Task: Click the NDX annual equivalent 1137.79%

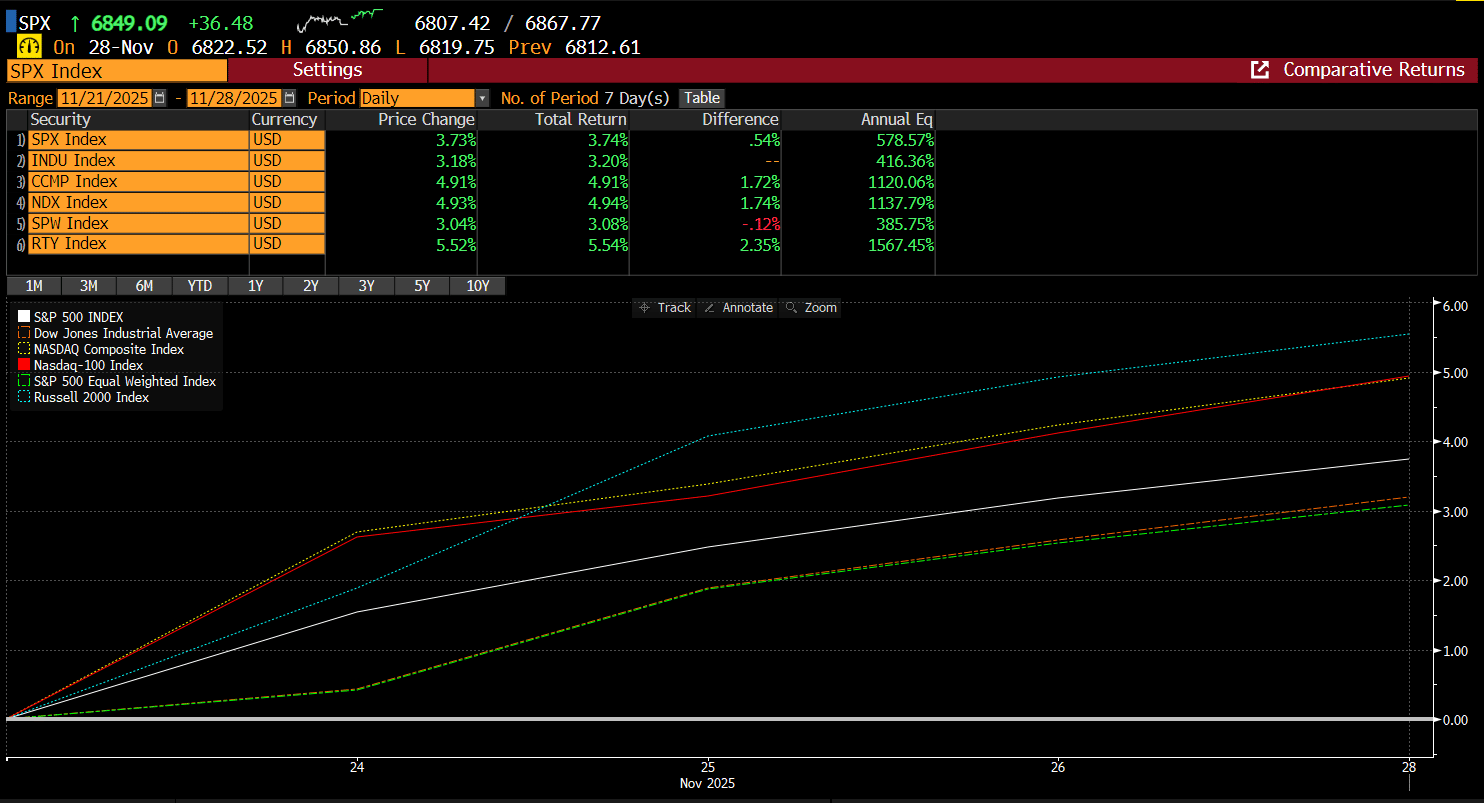Action: (899, 203)
